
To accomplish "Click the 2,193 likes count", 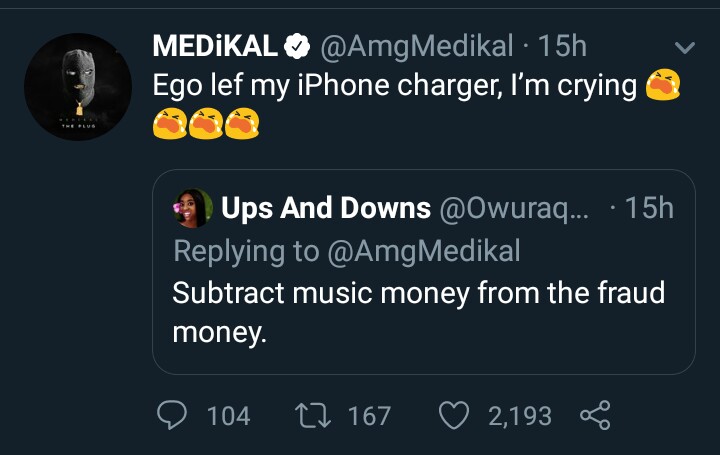I will (519, 415).
